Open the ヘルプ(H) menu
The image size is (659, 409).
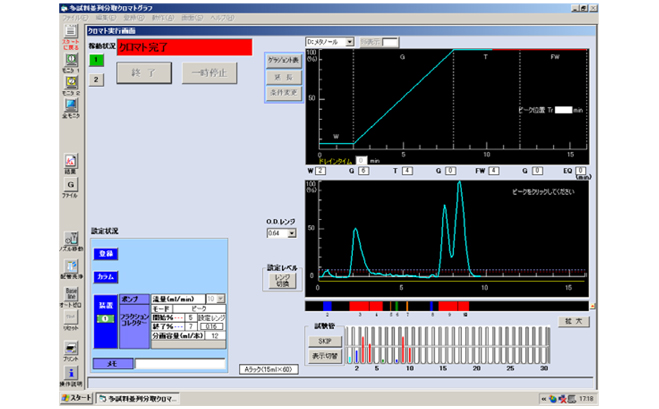[x=222, y=18]
